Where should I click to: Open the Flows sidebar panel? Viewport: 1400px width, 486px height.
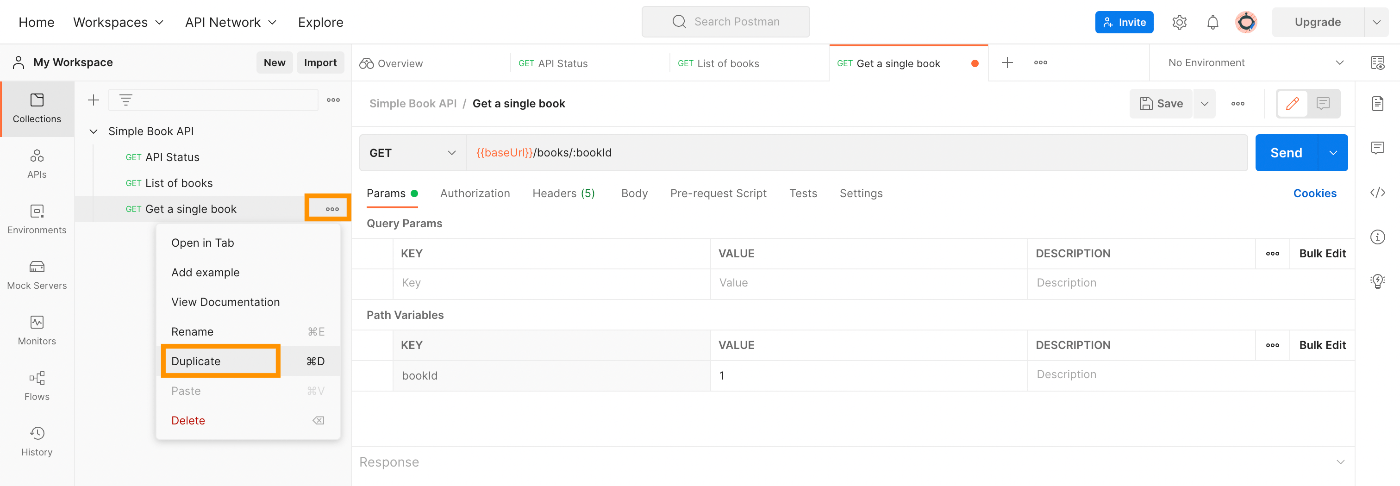point(37,386)
